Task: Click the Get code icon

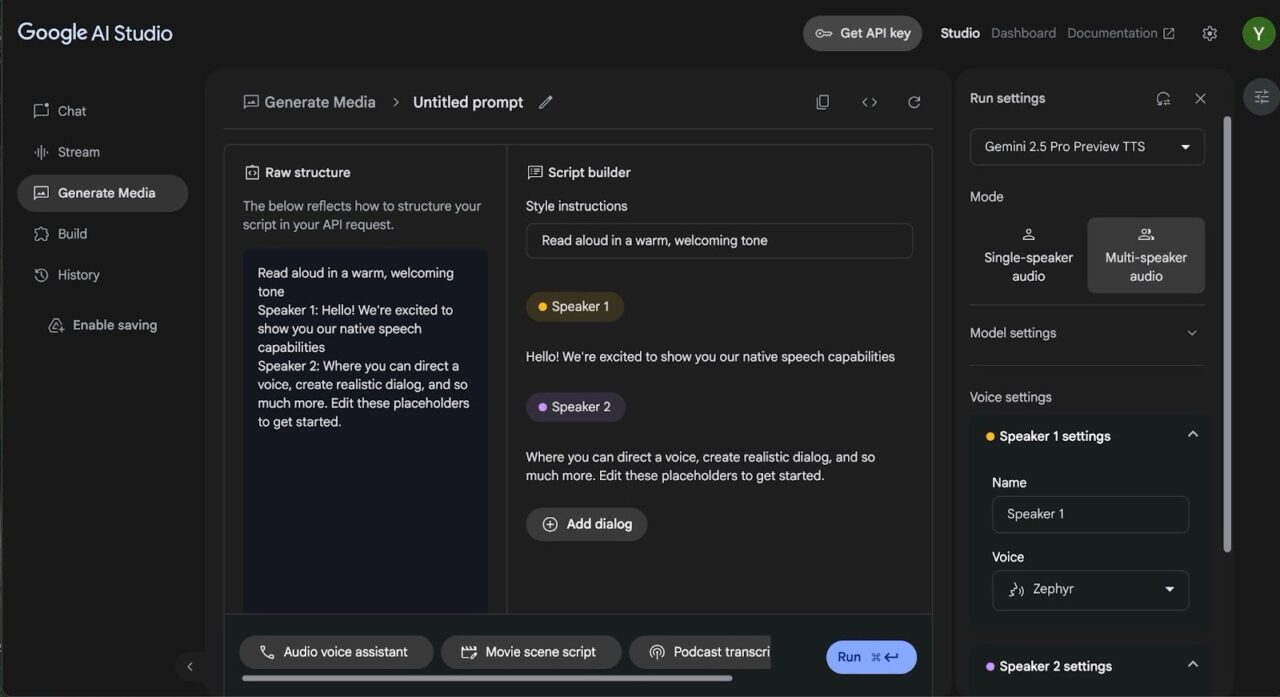Action: 869,102
